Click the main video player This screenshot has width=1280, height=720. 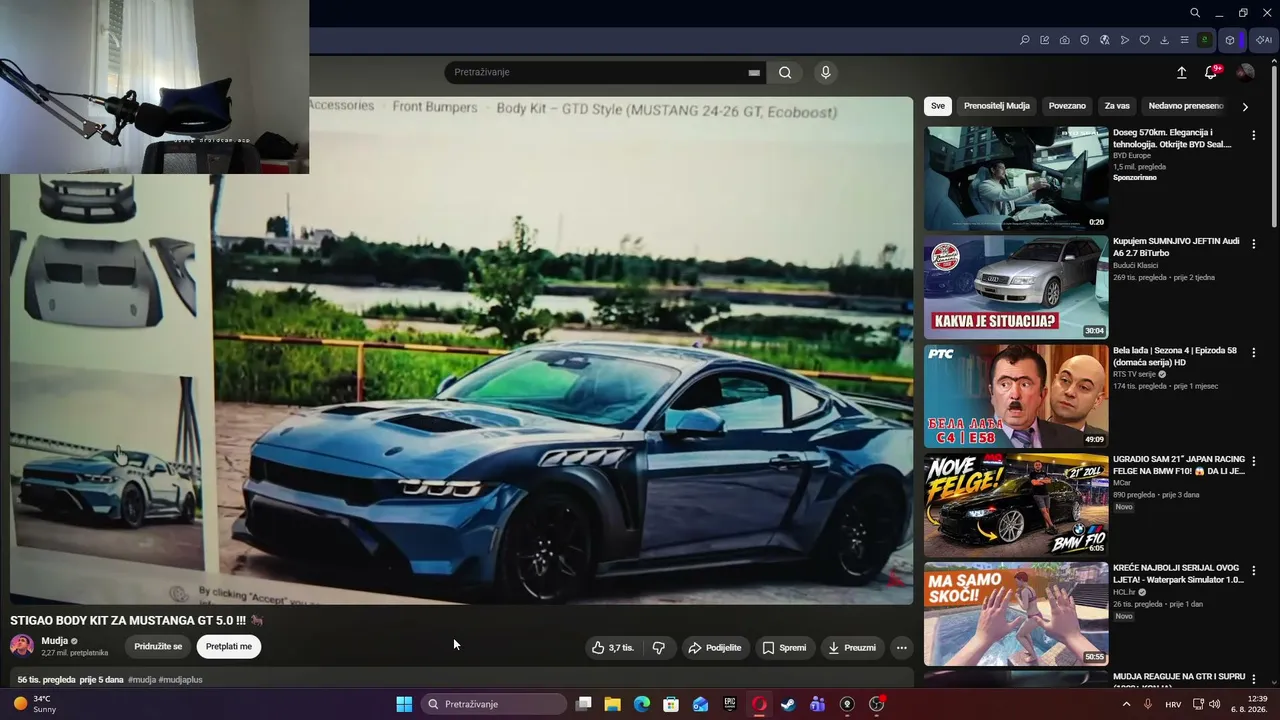coord(462,350)
